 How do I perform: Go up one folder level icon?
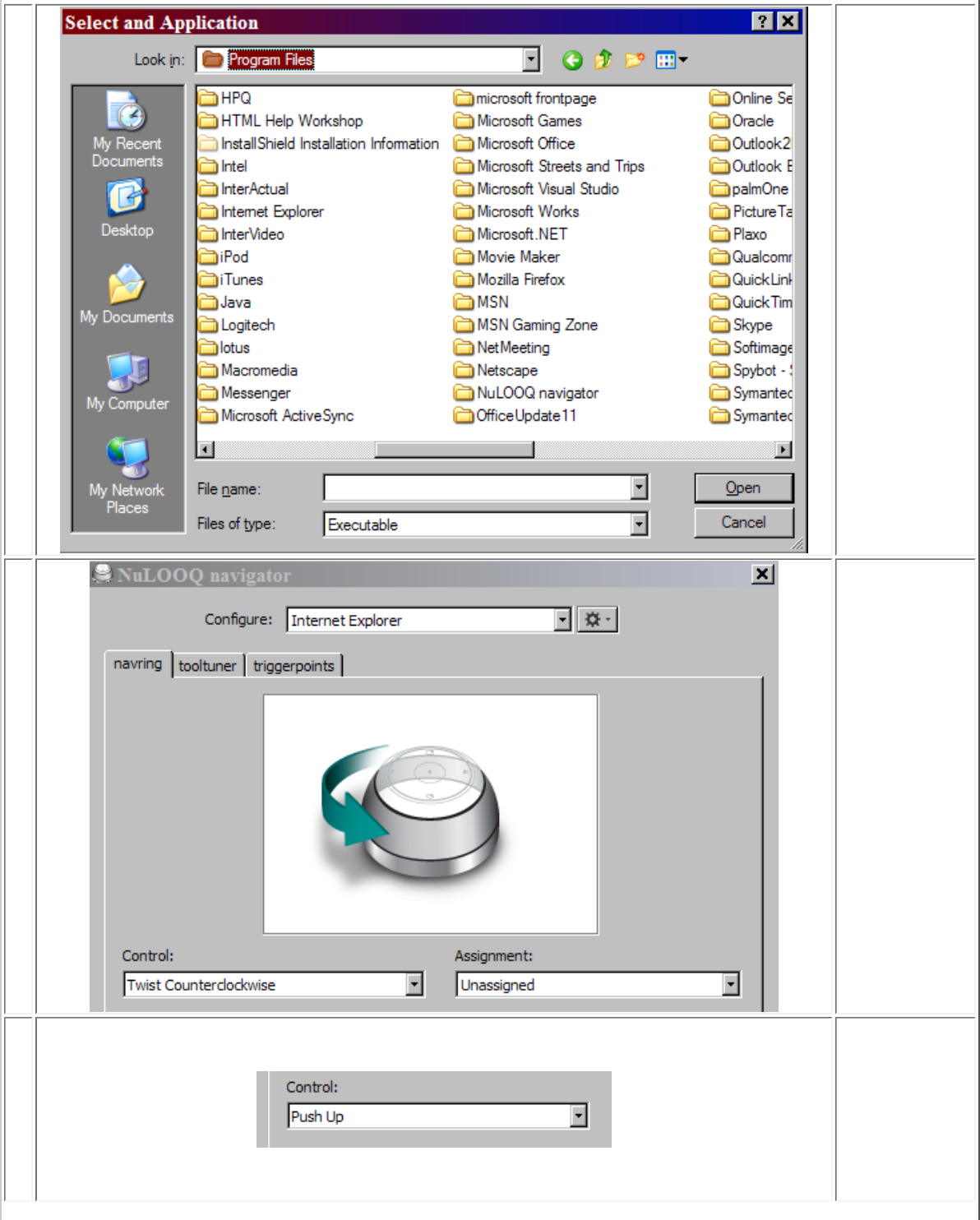[603, 59]
